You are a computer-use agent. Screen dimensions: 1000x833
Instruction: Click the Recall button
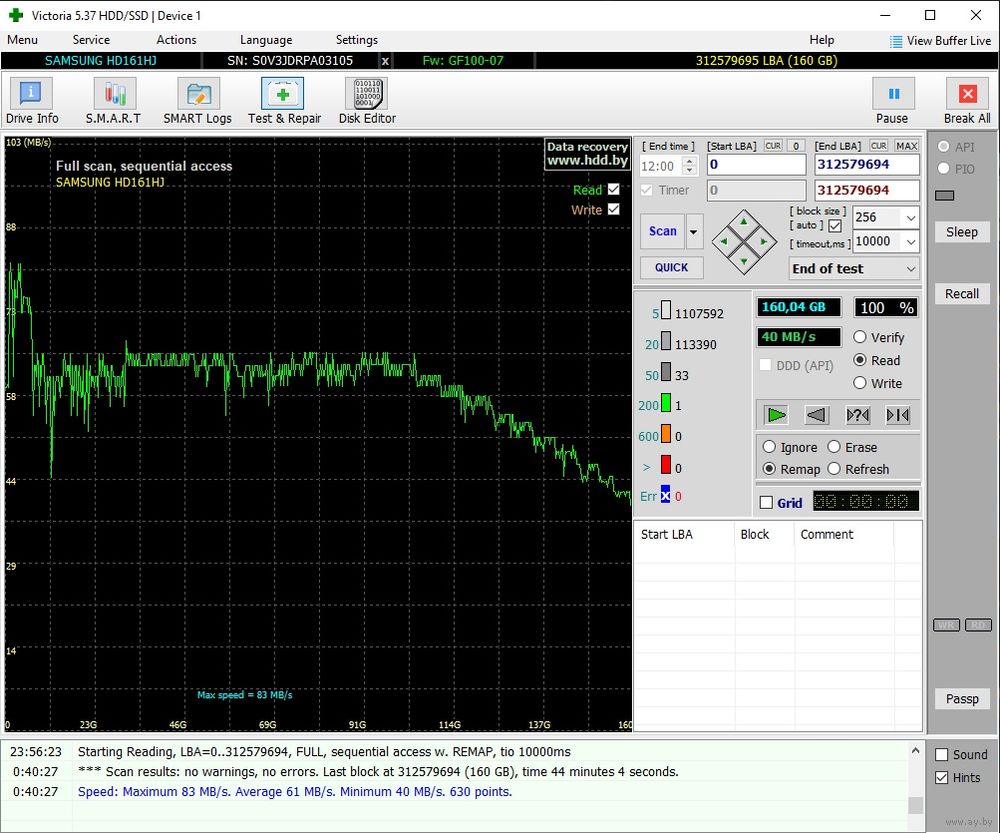coord(962,293)
